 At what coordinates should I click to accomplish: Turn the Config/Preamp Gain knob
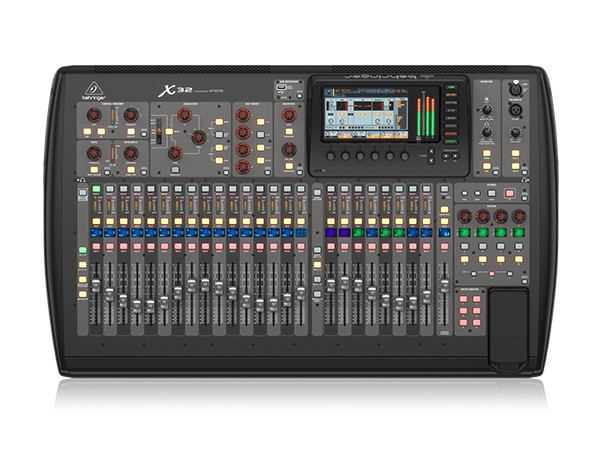94,114
